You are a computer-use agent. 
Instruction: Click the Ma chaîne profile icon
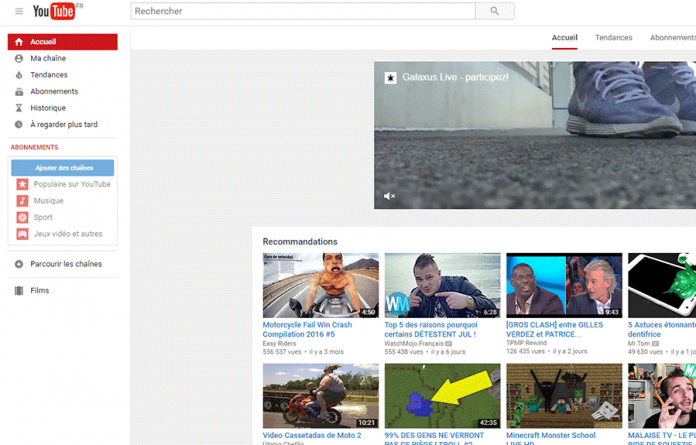coord(19,58)
